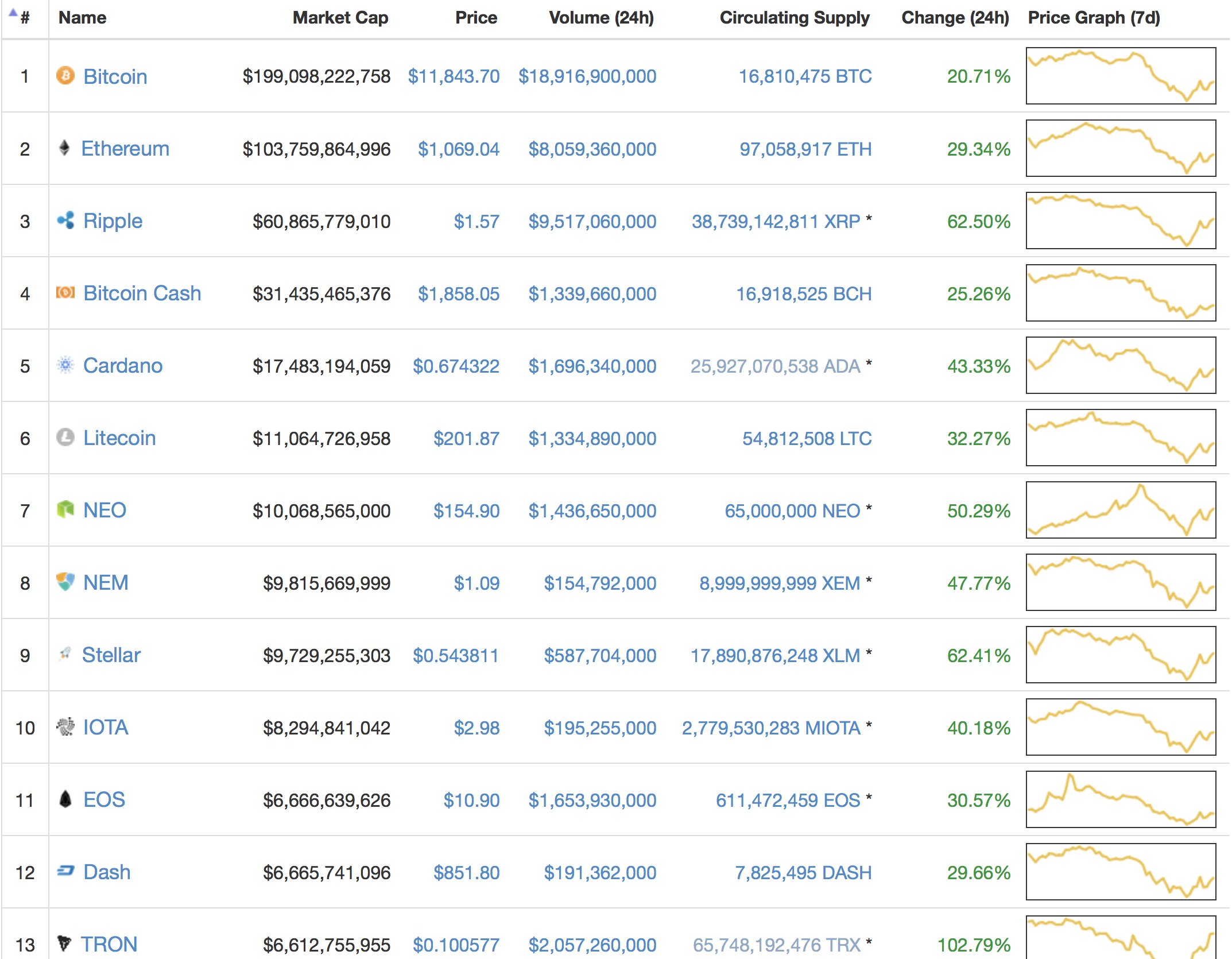Sort table by Market Cap header
This screenshot has width=1232, height=959.
[x=340, y=18]
